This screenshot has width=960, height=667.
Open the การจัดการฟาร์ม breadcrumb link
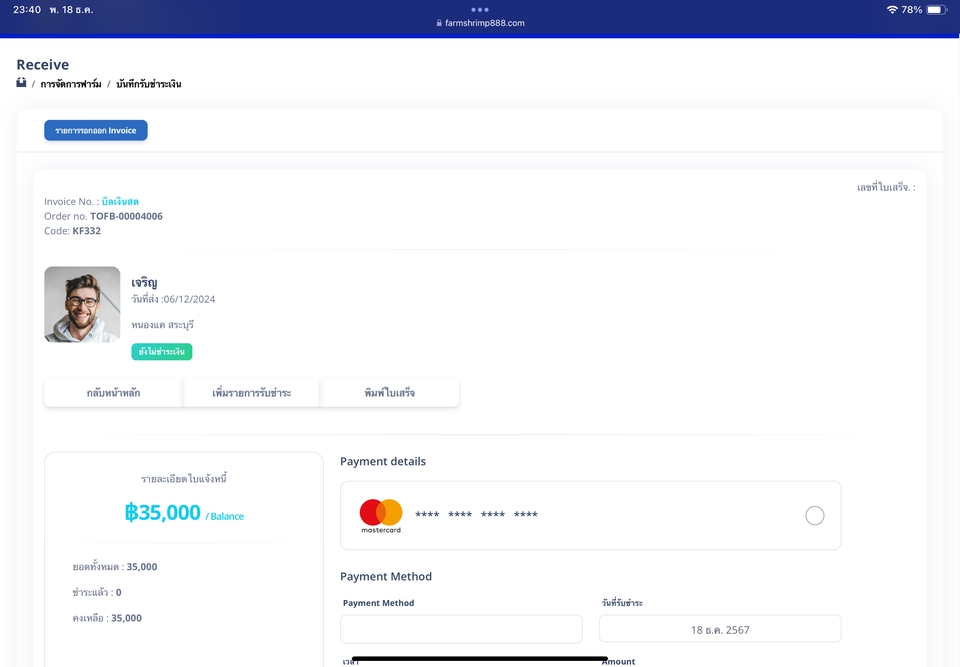click(71, 84)
